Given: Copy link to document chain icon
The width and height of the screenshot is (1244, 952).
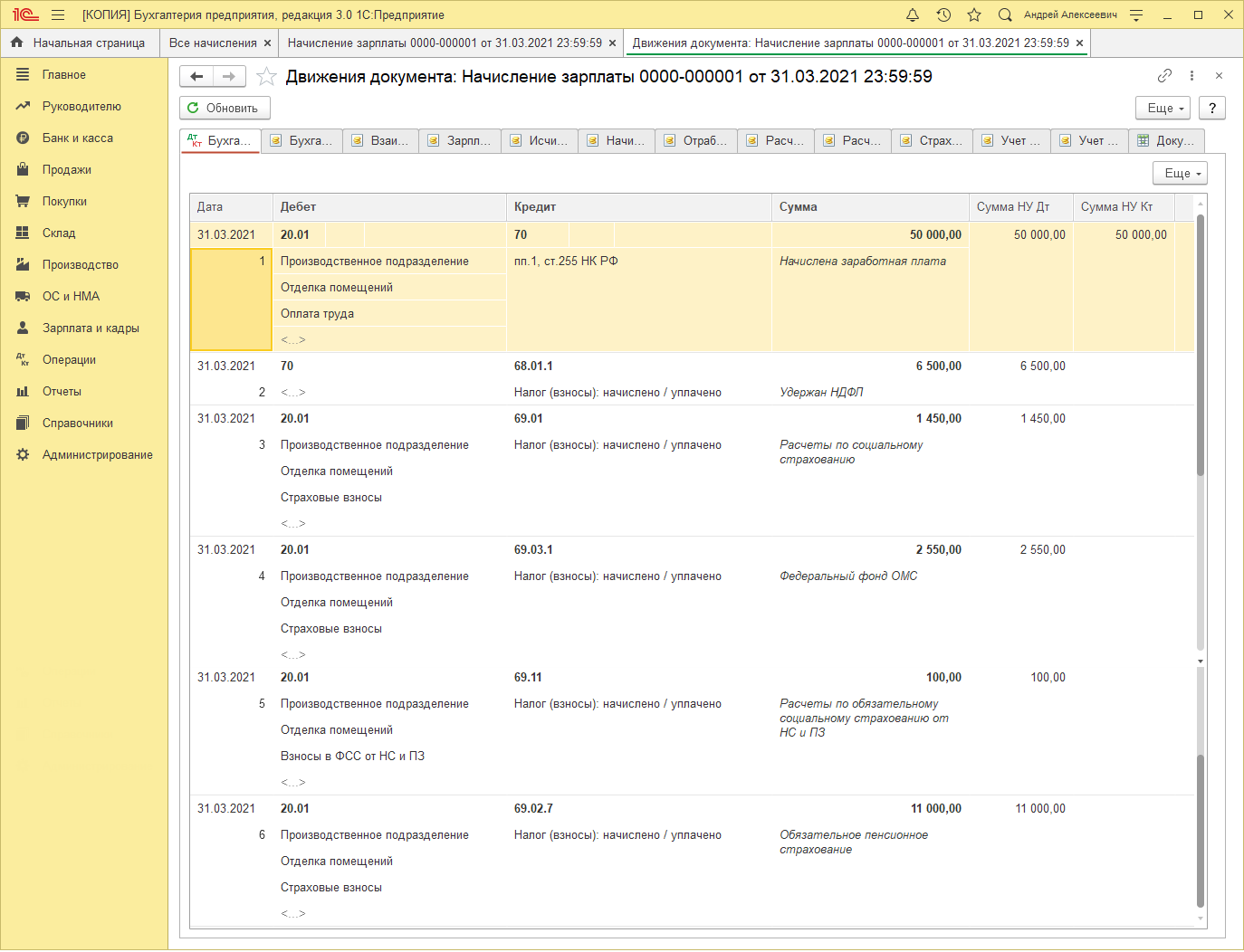Looking at the screenshot, I should (x=1164, y=76).
